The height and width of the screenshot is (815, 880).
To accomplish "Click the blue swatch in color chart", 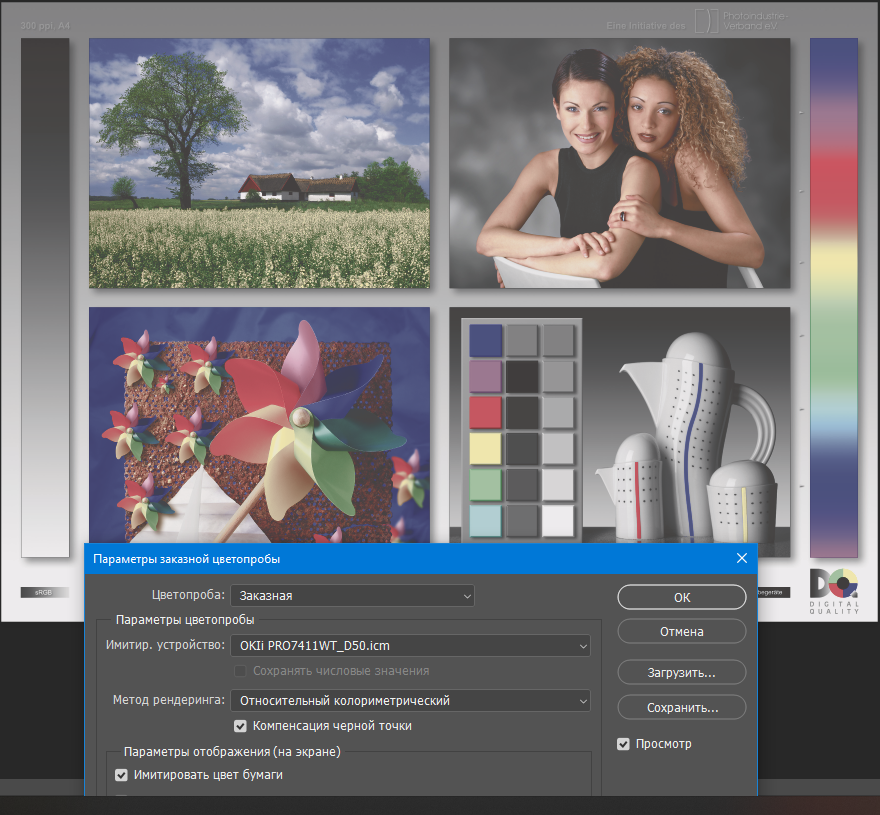I will 485,340.
